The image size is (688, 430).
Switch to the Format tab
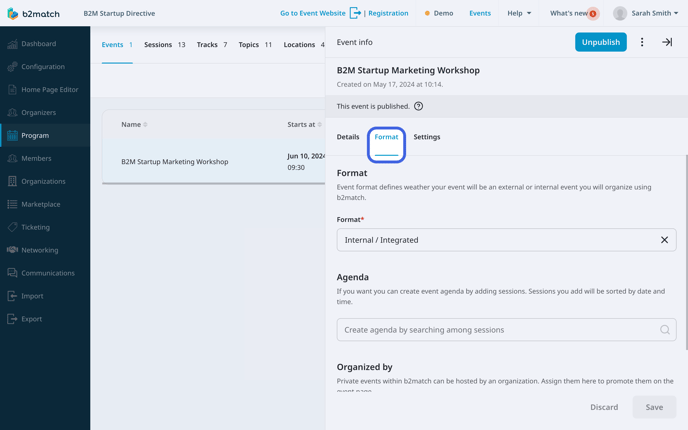coord(386,137)
